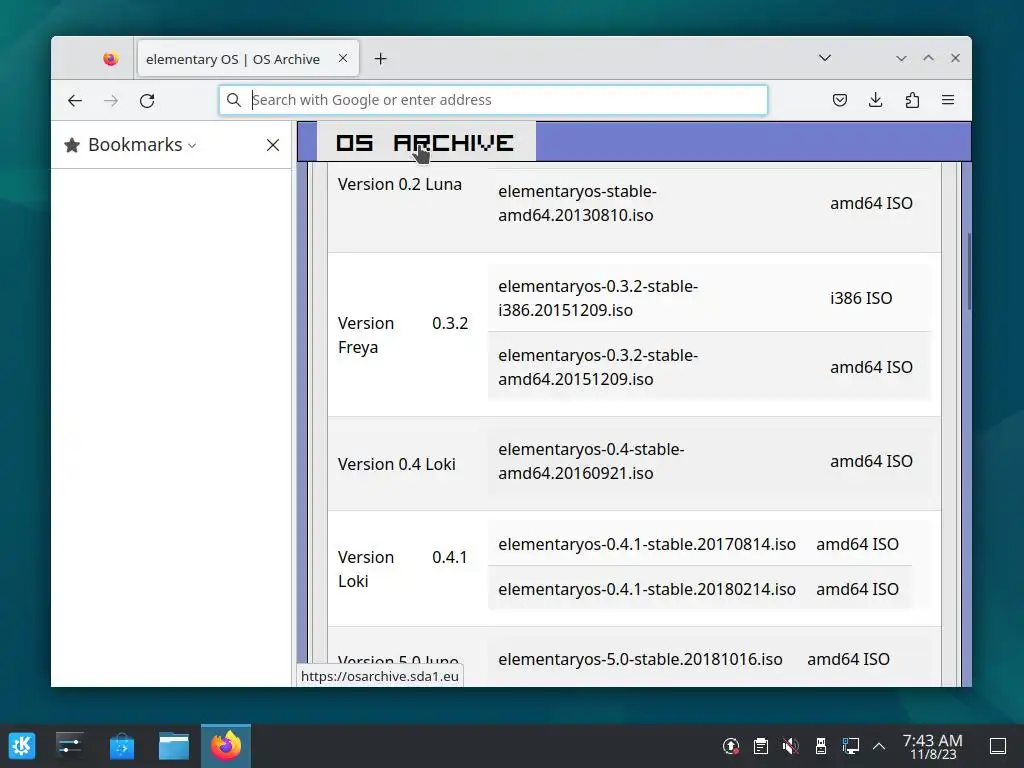Click the forward navigation arrow

point(111,101)
